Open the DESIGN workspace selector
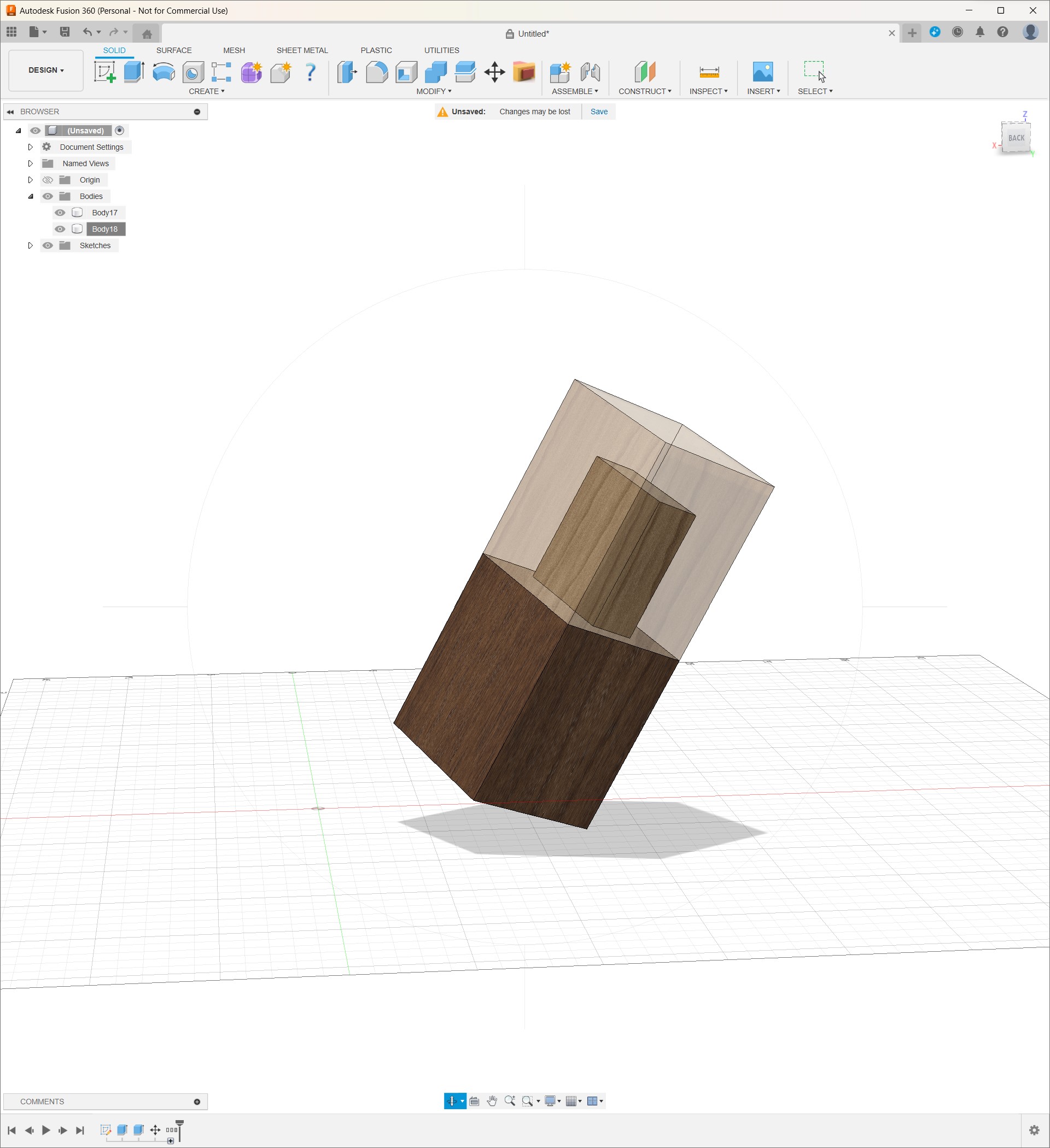 [x=45, y=70]
